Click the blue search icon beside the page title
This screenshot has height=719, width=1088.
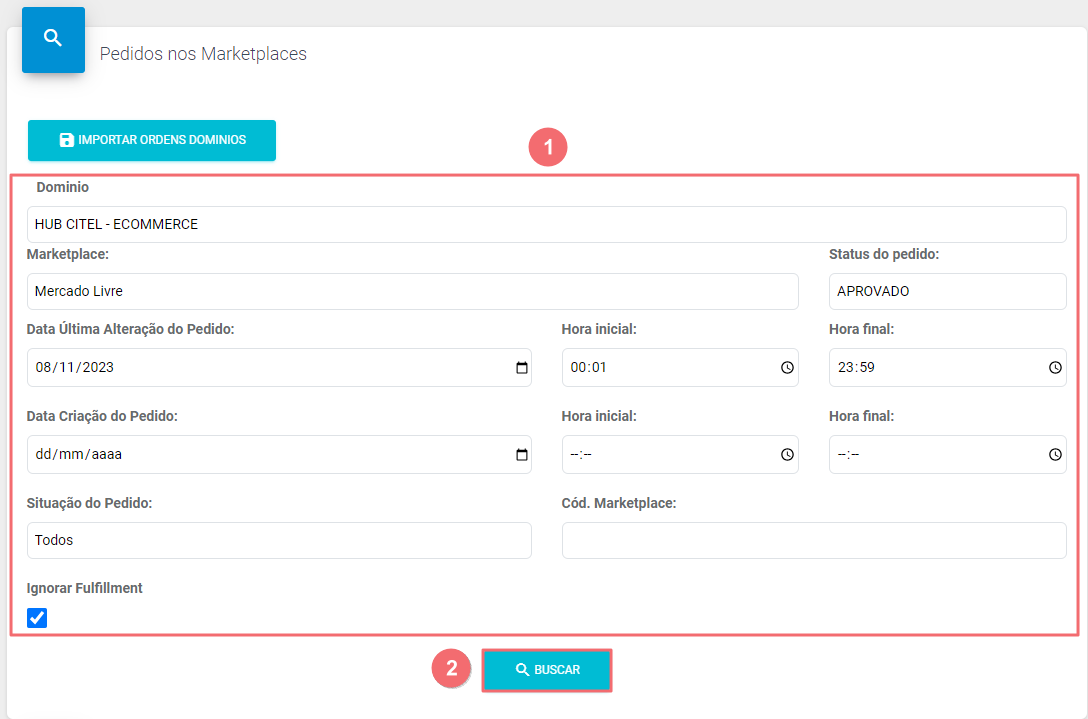point(53,40)
